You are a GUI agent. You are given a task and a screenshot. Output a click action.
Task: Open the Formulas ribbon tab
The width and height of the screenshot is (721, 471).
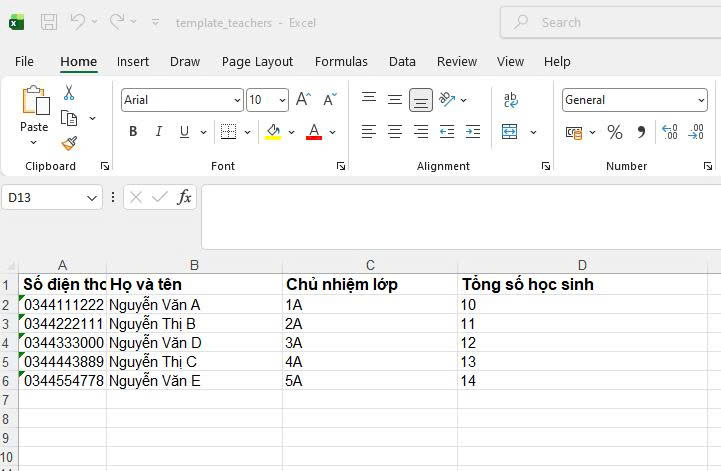pyautogui.click(x=341, y=61)
